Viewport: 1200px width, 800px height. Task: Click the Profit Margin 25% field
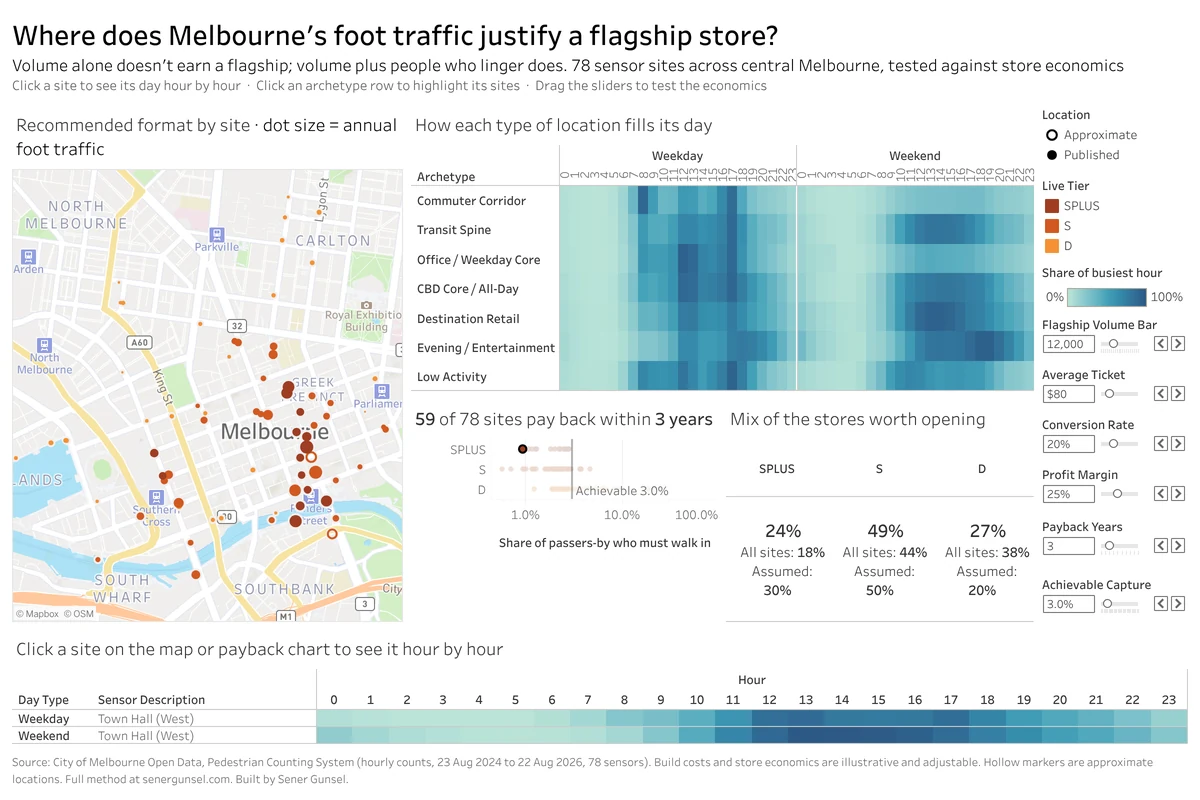pos(1068,494)
